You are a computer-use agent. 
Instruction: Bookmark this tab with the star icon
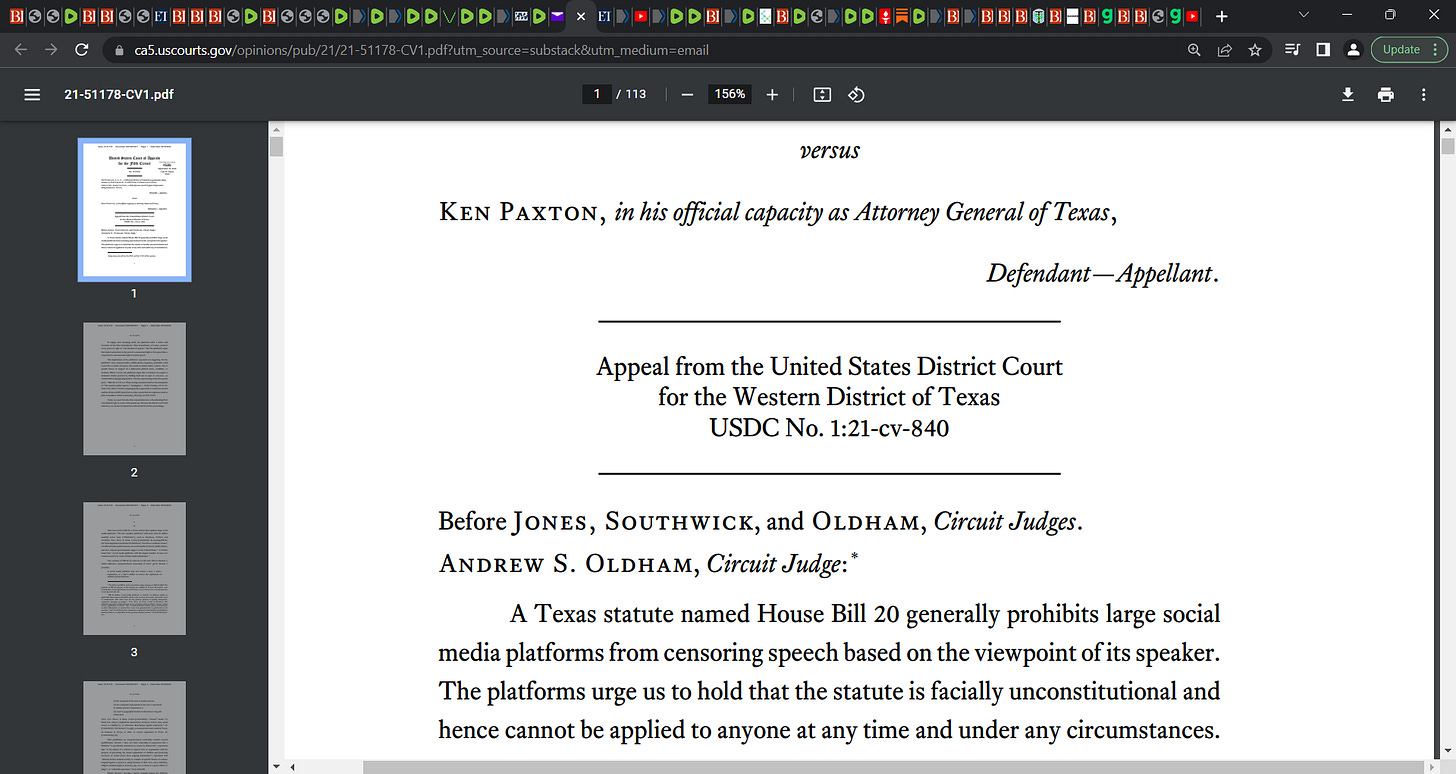[1254, 49]
